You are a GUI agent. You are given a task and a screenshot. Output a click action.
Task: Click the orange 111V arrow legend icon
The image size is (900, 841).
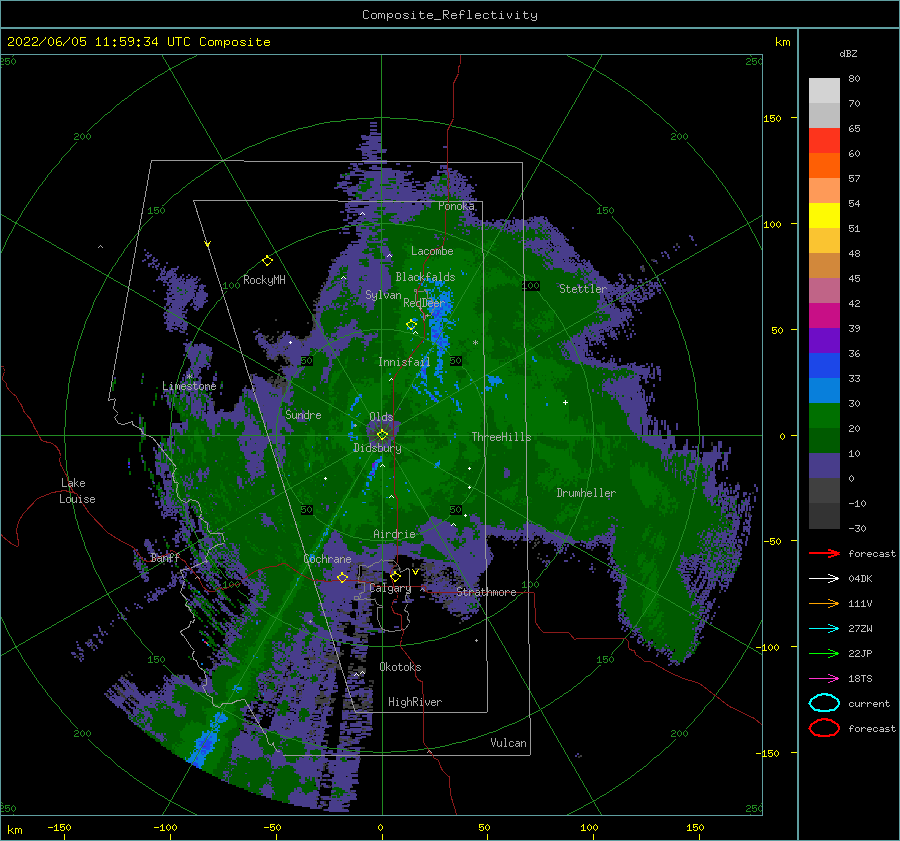click(x=824, y=603)
